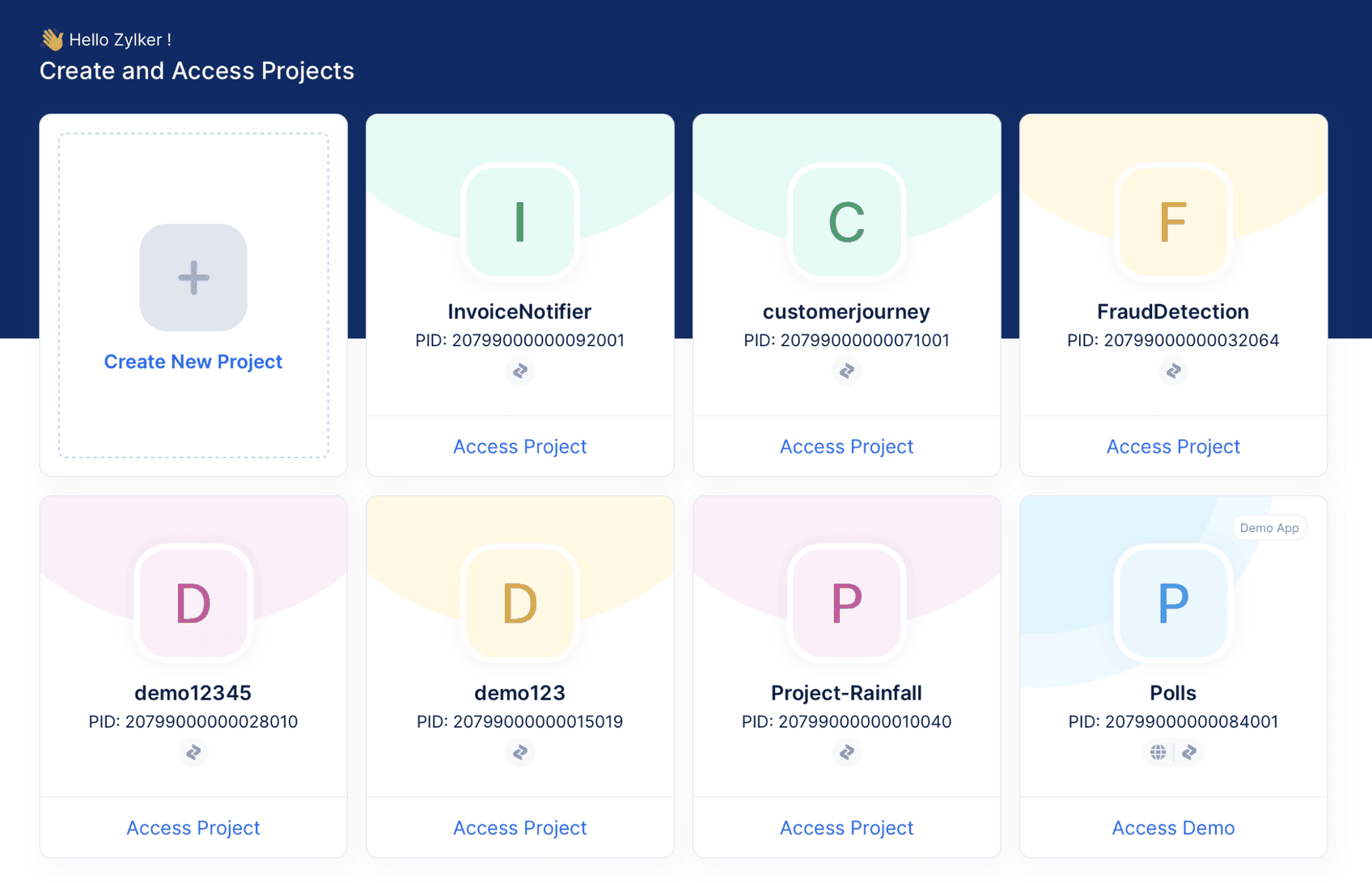Click the demo12345 letter D tile
Image resolution: width=1372 pixels, height=883 pixels.
(x=193, y=603)
